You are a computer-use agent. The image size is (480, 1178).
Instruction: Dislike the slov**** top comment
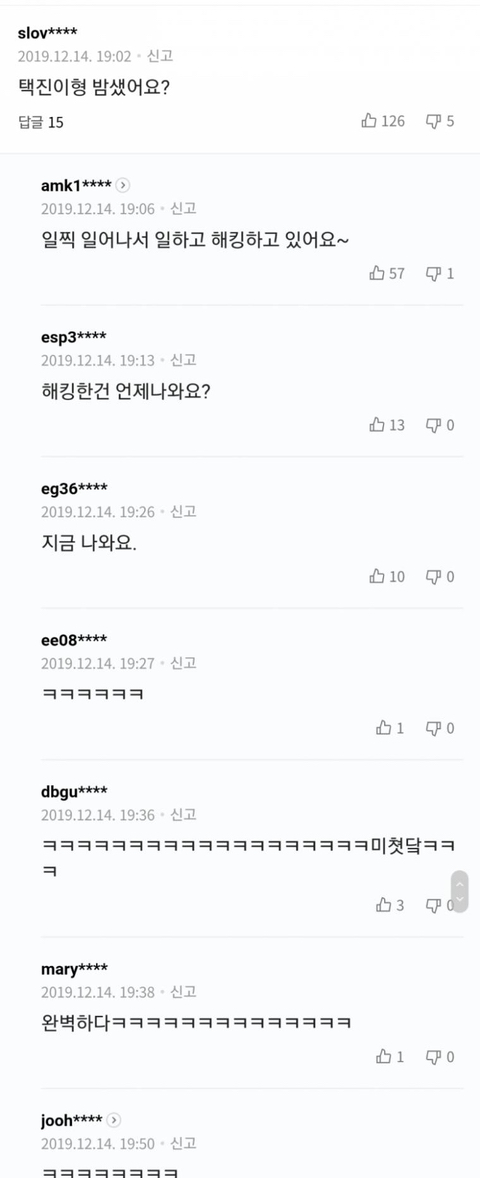(x=440, y=121)
